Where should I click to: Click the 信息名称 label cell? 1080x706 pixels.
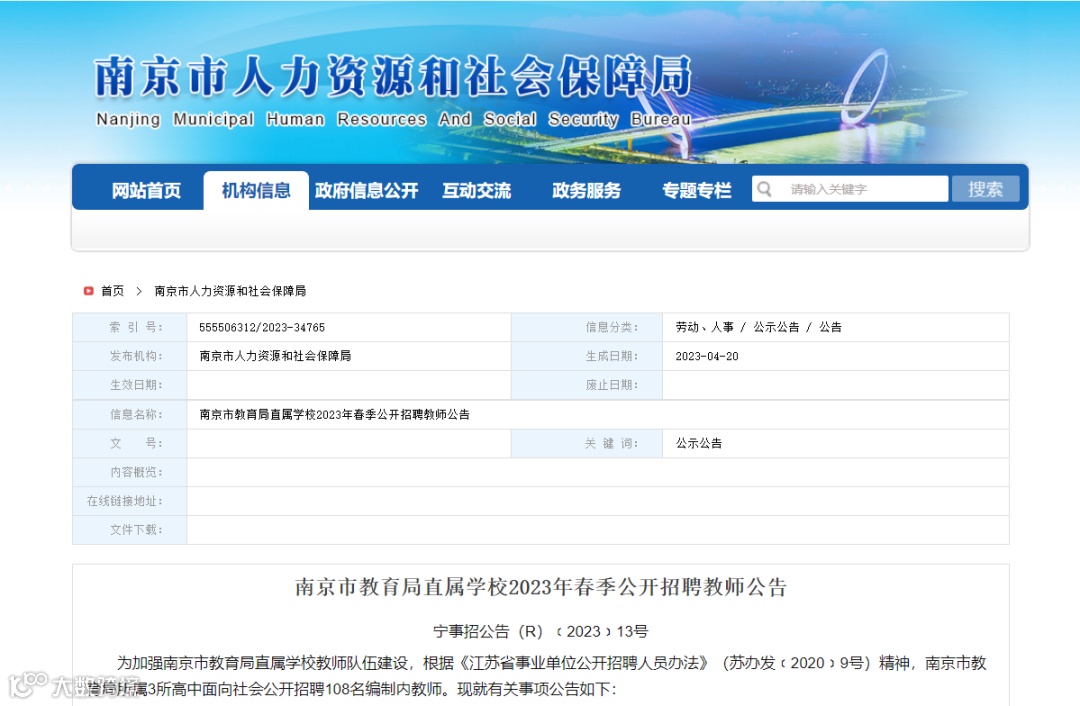[x=130, y=415]
